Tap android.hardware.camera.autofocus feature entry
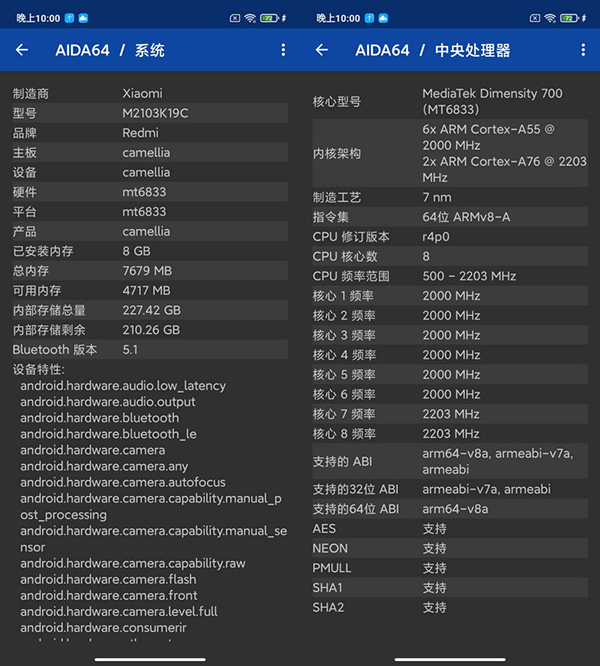The width and height of the screenshot is (600, 666). pyautogui.click(x=122, y=482)
